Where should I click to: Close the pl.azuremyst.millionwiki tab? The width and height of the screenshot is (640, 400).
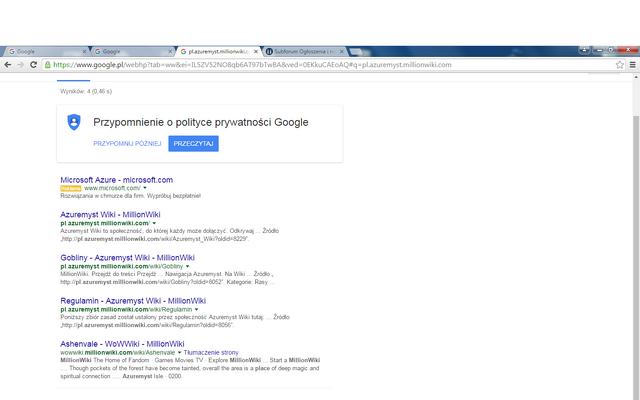[256, 51]
